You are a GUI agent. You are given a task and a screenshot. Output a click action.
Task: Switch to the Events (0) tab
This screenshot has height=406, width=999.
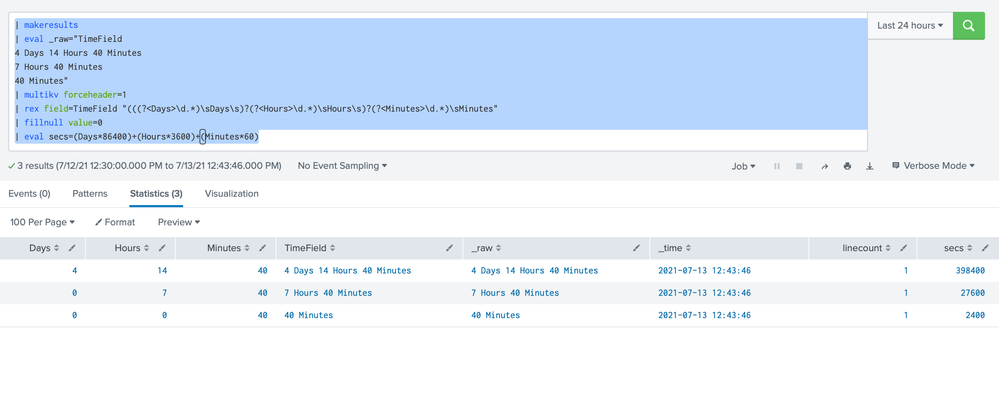coord(29,194)
